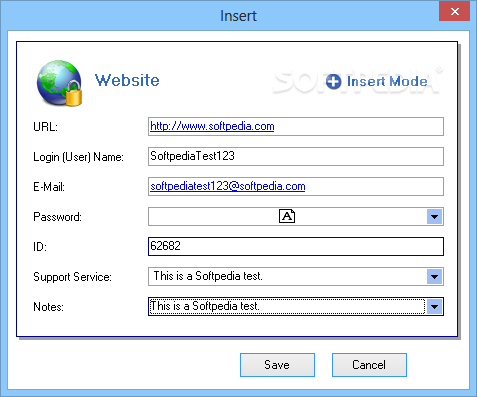
Task: Click the Website heading text
Action: pyautogui.click(x=127, y=80)
